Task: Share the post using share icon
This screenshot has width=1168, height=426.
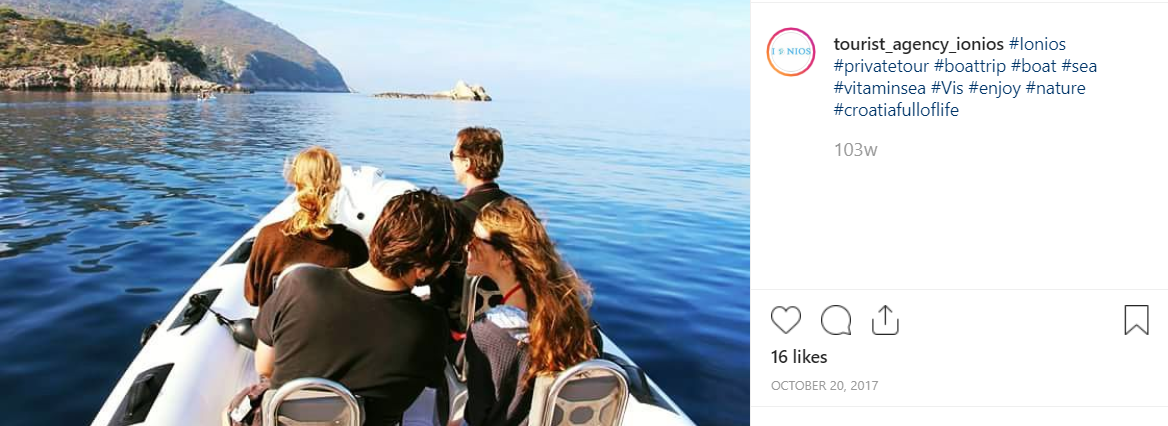Action: click(885, 320)
